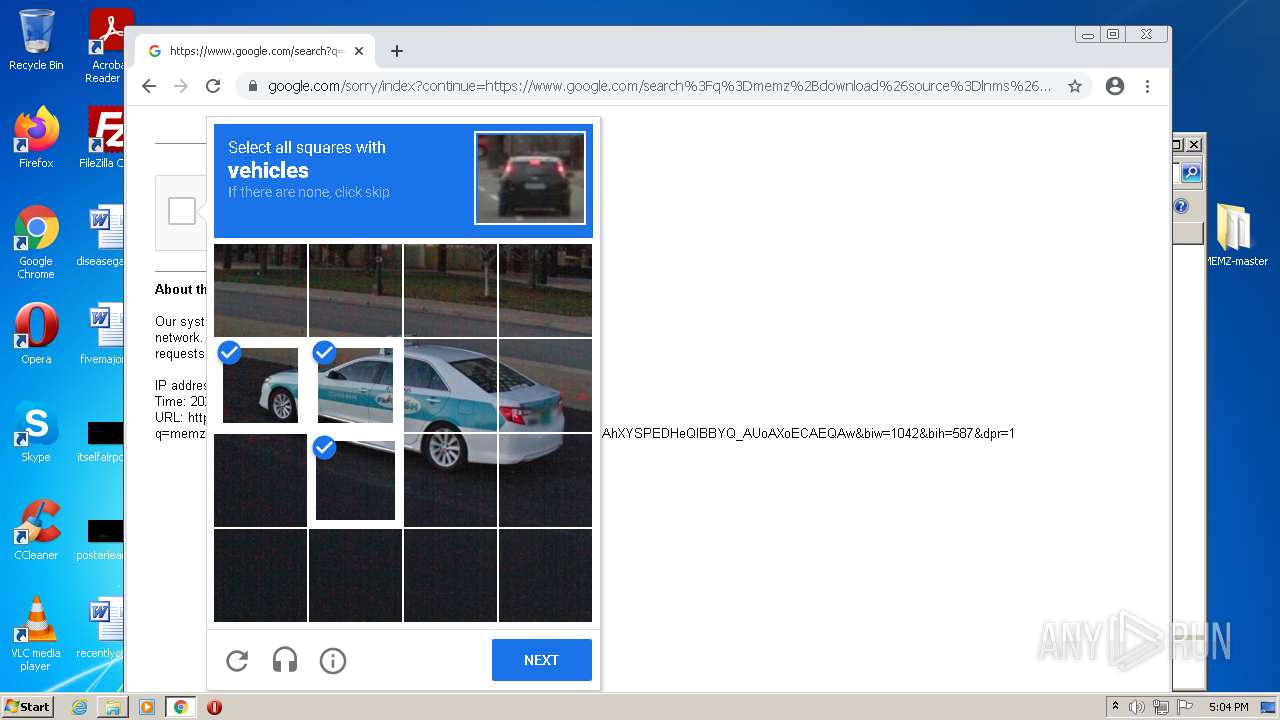
Task: Open diseasega Word document on desktop
Action: click(x=100, y=237)
